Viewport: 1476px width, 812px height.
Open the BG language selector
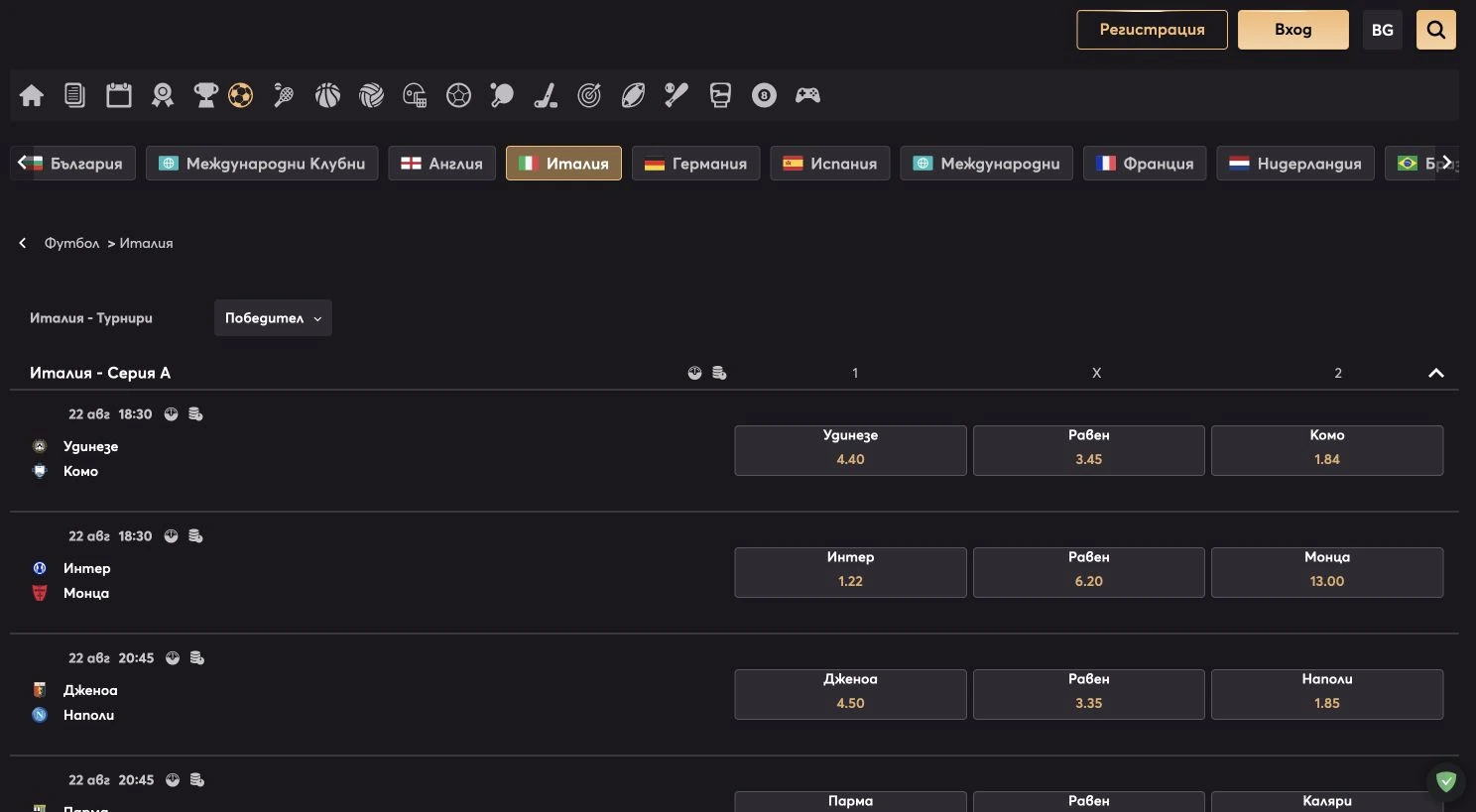(1383, 30)
